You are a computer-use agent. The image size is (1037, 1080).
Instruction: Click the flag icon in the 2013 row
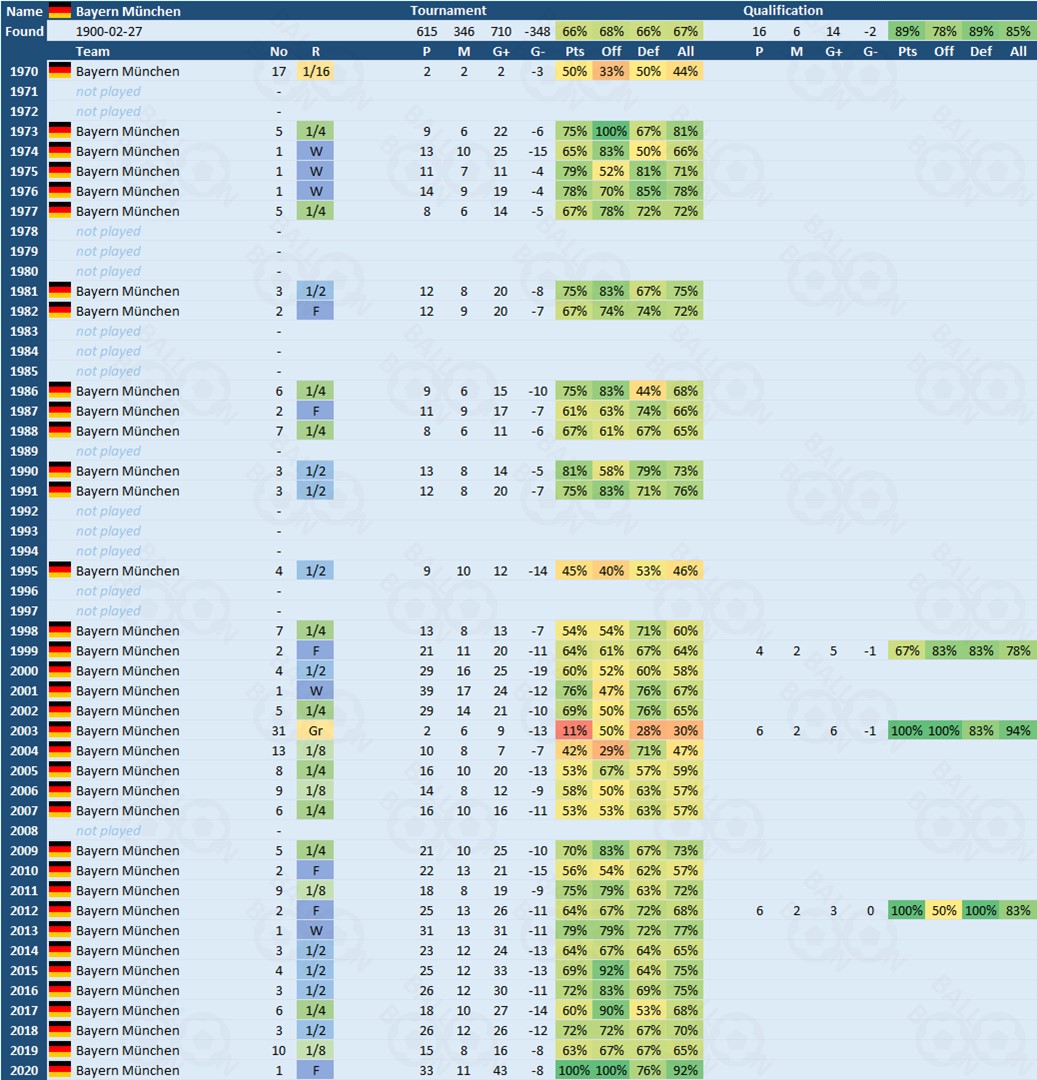60,931
